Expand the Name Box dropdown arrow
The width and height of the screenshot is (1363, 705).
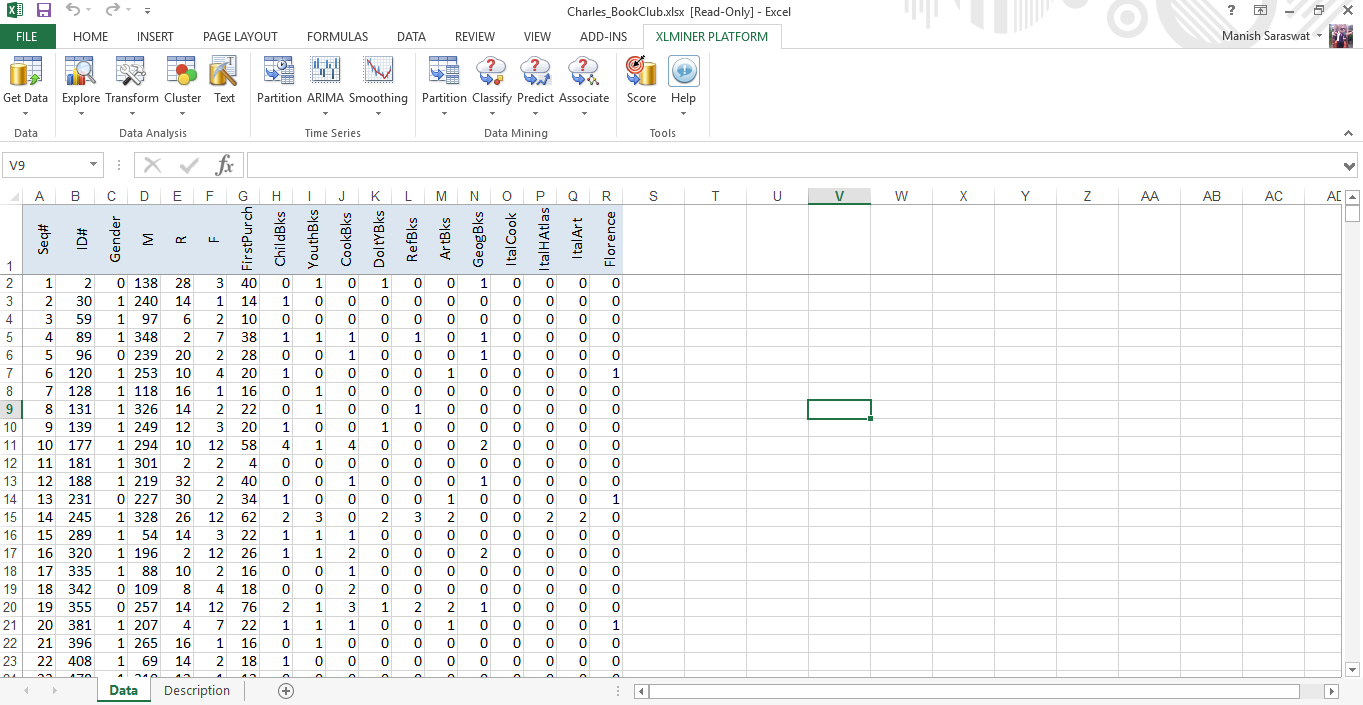tap(94, 165)
